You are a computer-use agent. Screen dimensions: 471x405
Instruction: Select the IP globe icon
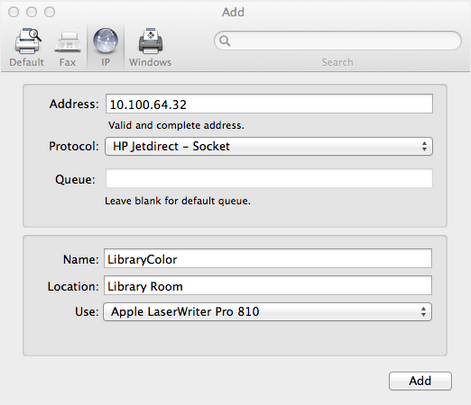pos(105,41)
